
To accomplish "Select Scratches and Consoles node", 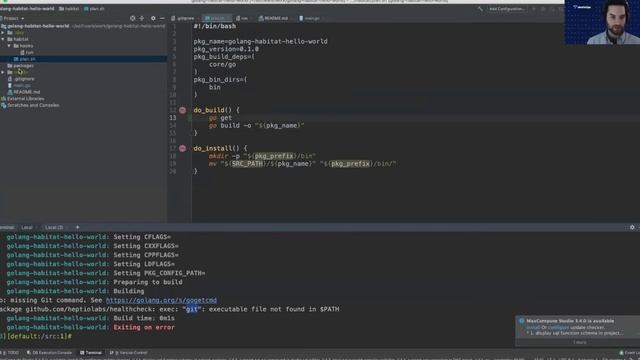I will pyautogui.click(x=30, y=105).
